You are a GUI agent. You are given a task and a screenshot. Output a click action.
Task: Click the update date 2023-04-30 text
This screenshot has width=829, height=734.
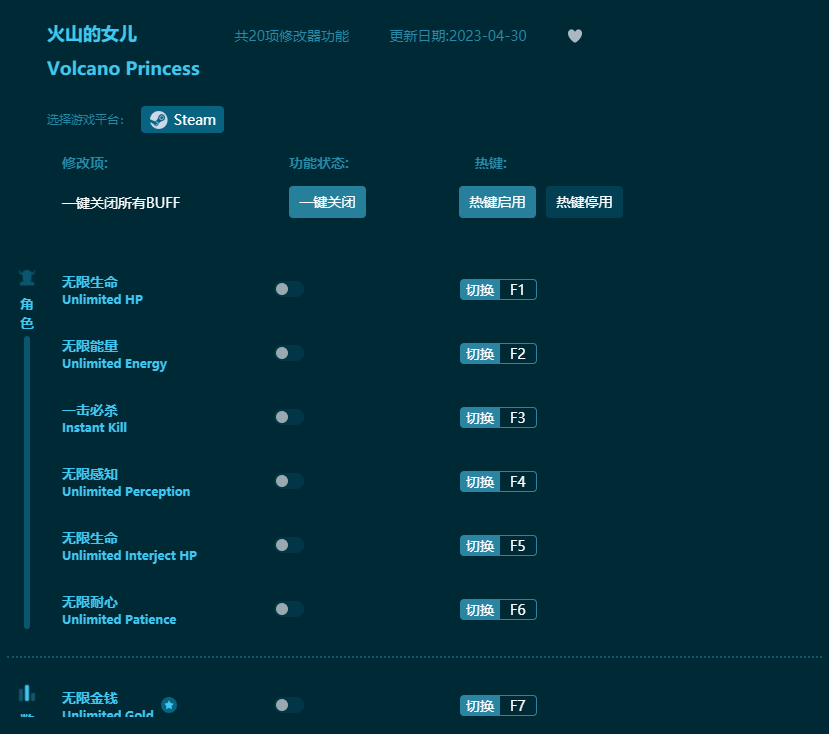[x=458, y=36]
